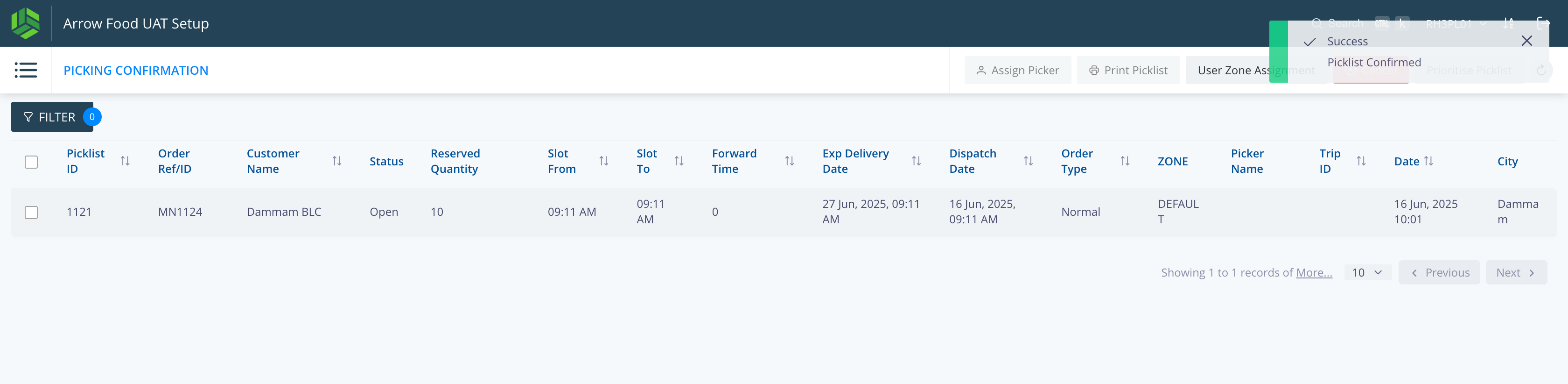This screenshot has height=384, width=1568.
Task: Open User Zone Assignment
Action: (x=1256, y=70)
